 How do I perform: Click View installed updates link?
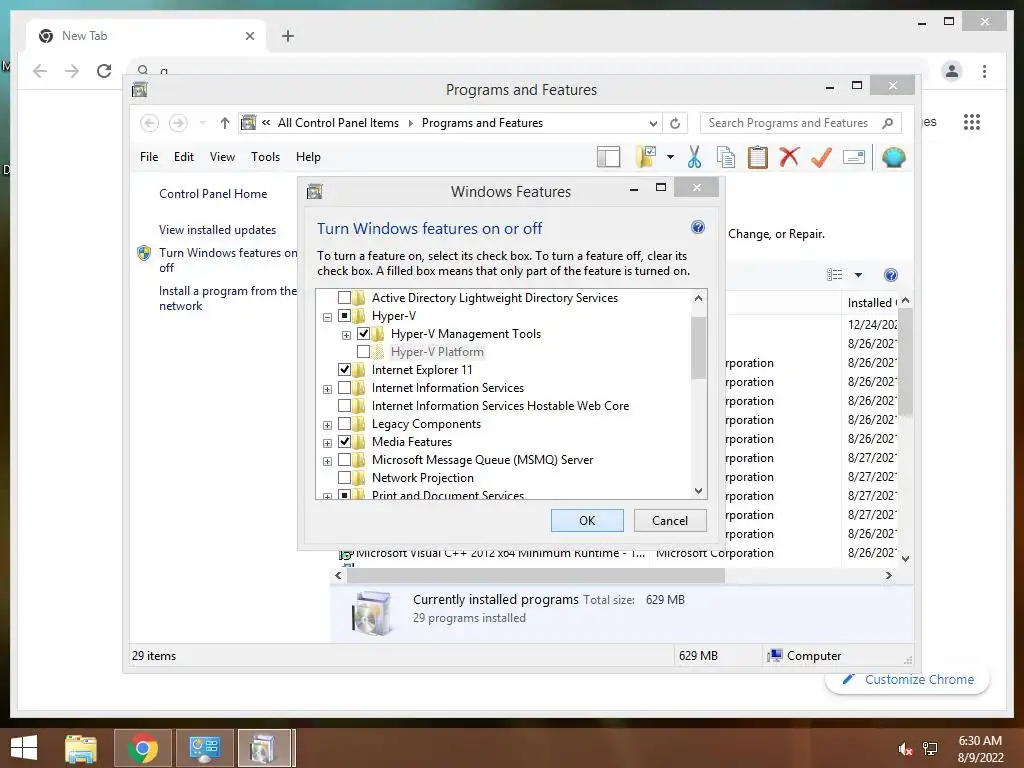[x=217, y=230]
